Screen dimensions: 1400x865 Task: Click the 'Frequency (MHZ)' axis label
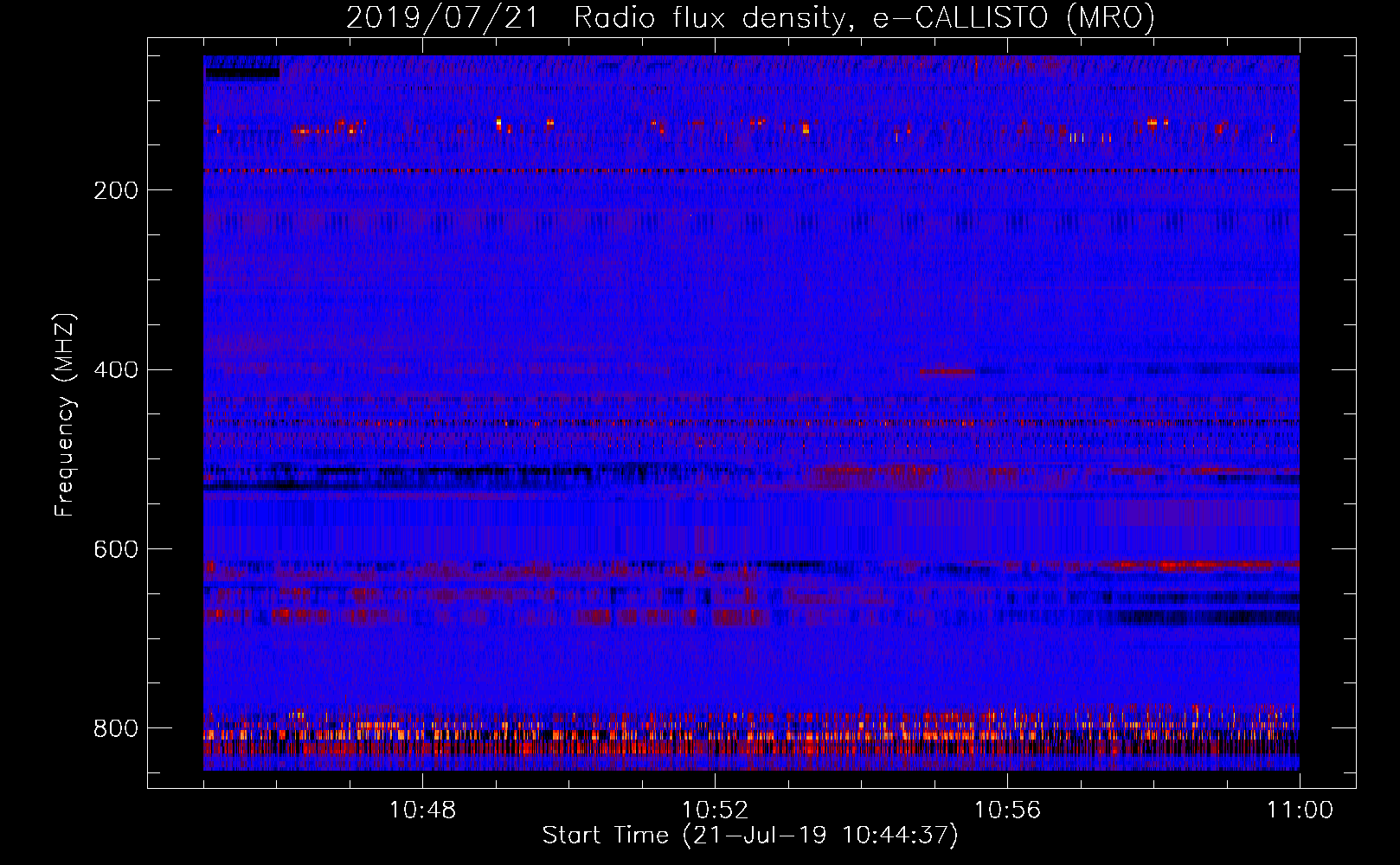(x=65, y=415)
